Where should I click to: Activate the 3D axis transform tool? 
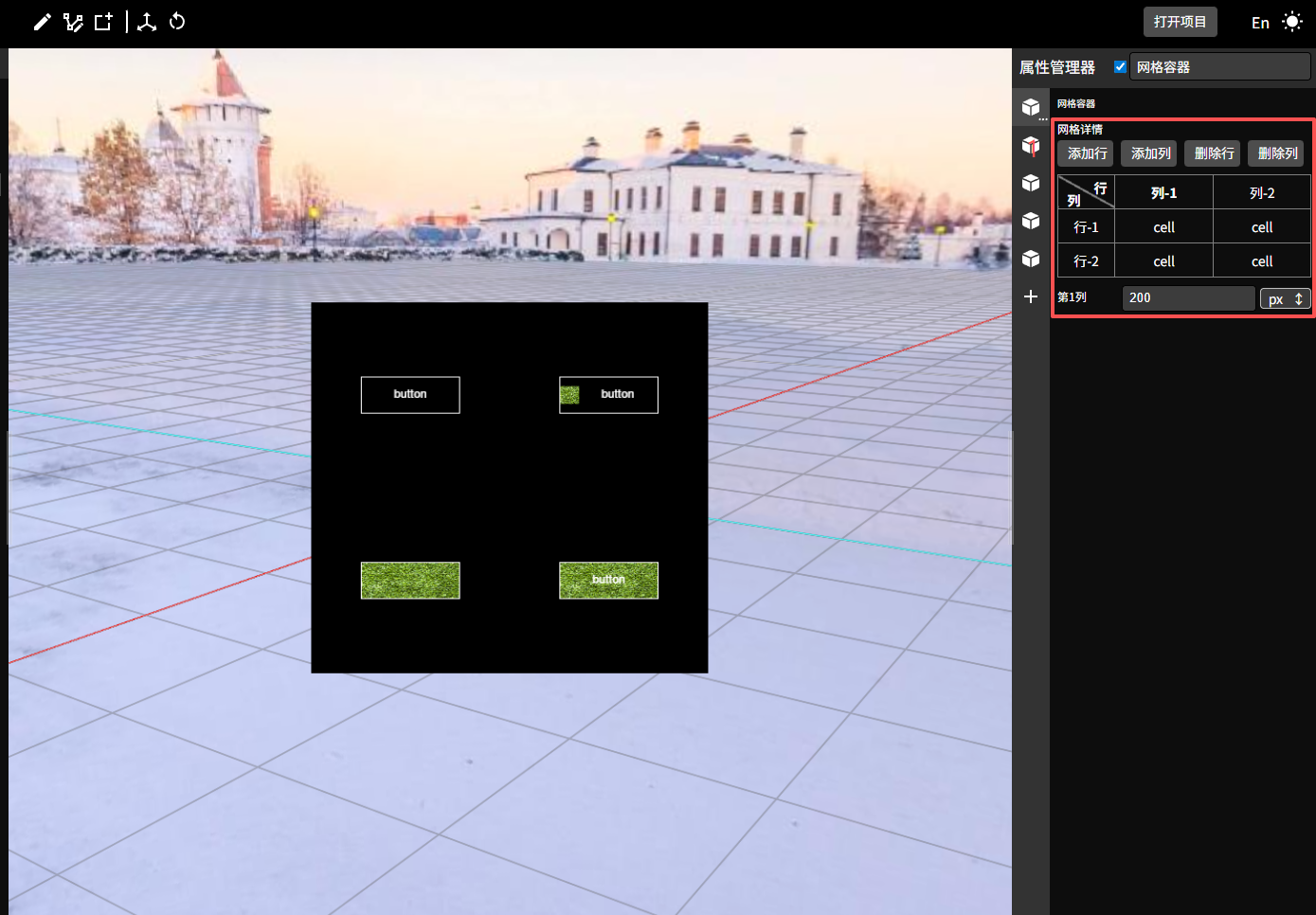coord(146,22)
